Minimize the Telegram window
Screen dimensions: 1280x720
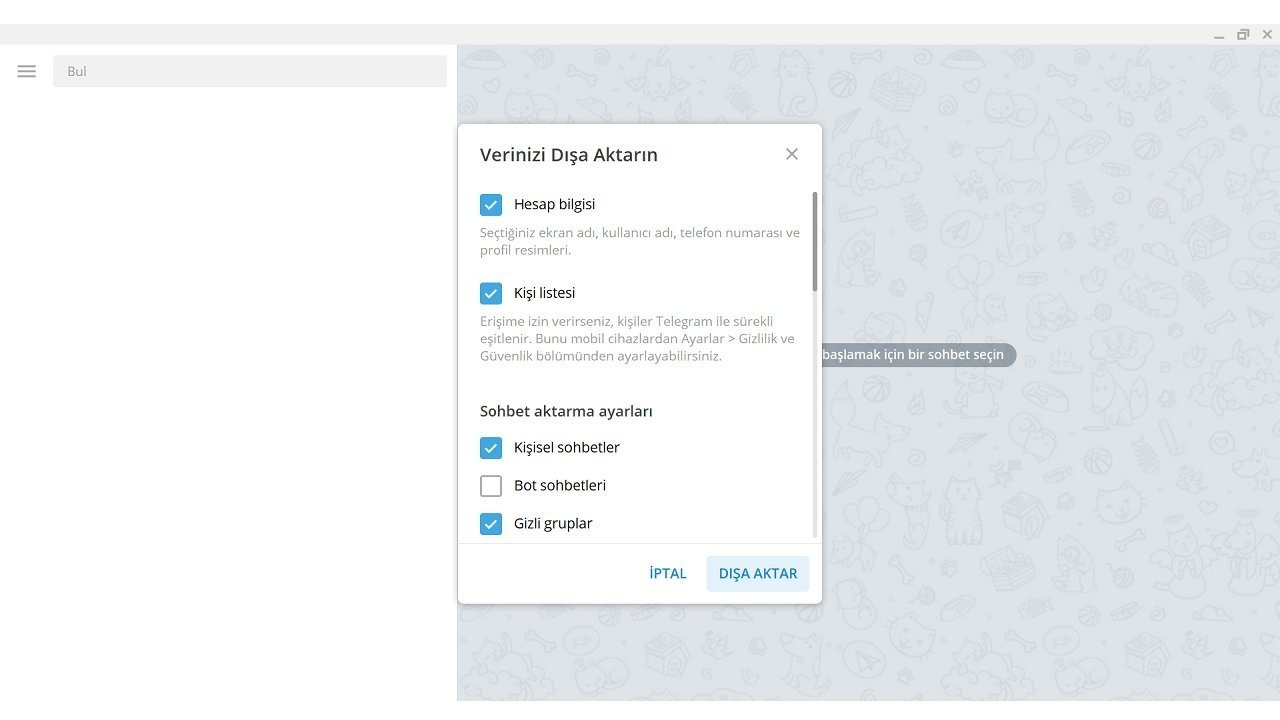[x=1219, y=35]
